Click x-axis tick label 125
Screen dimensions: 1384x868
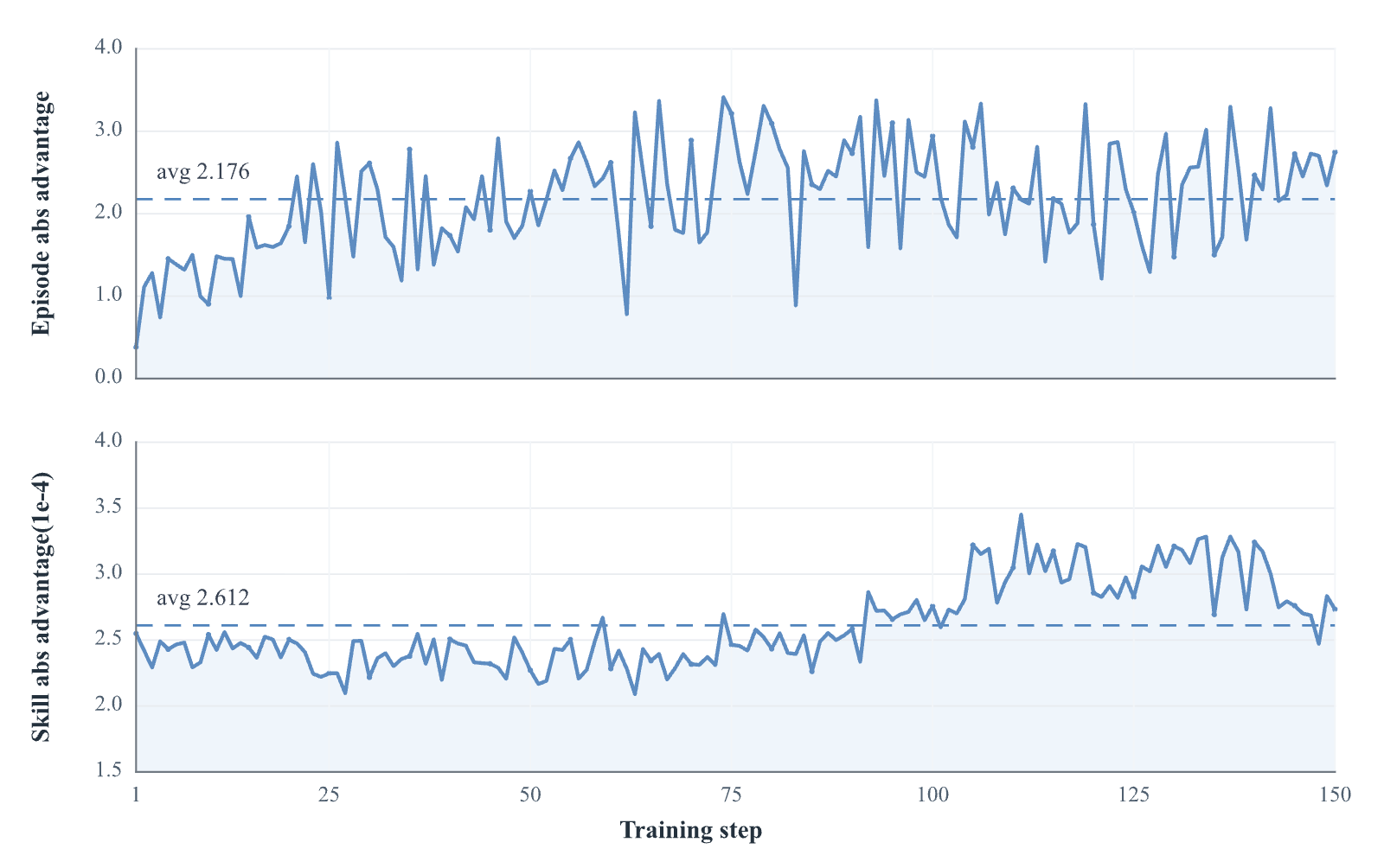[1134, 795]
